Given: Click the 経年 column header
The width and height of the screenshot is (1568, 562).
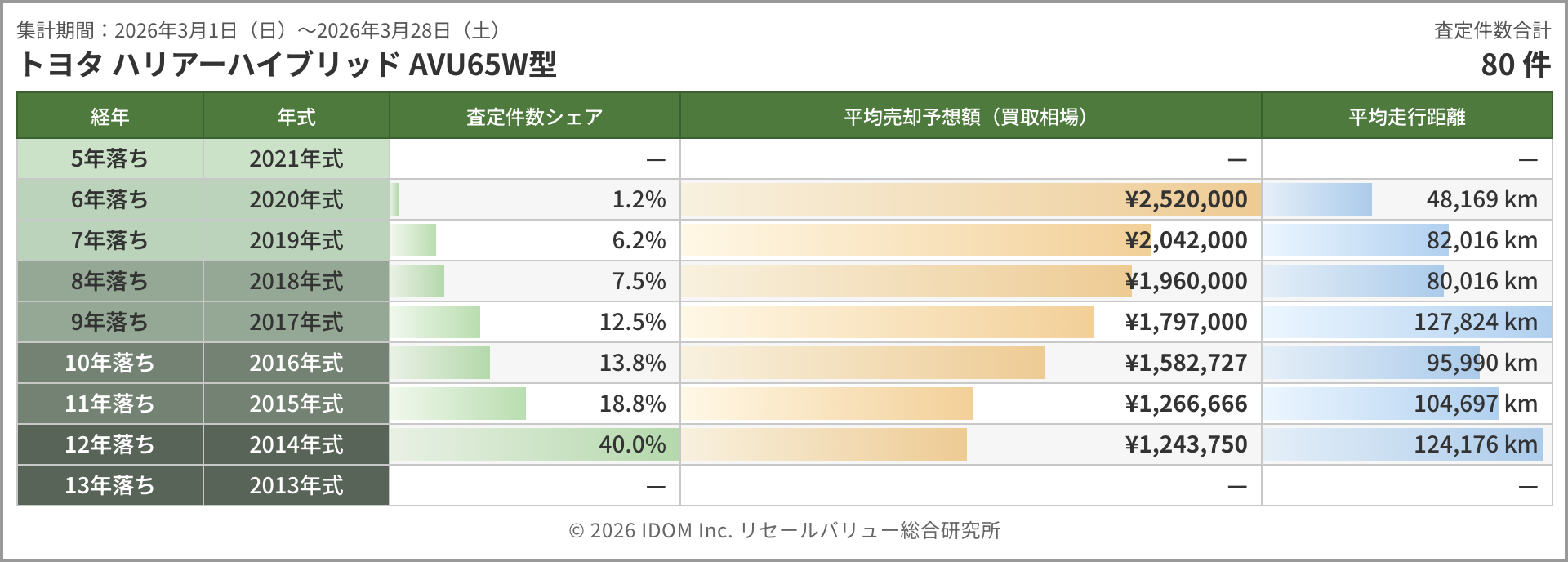Looking at the screenshot, I should pos(110,117).
